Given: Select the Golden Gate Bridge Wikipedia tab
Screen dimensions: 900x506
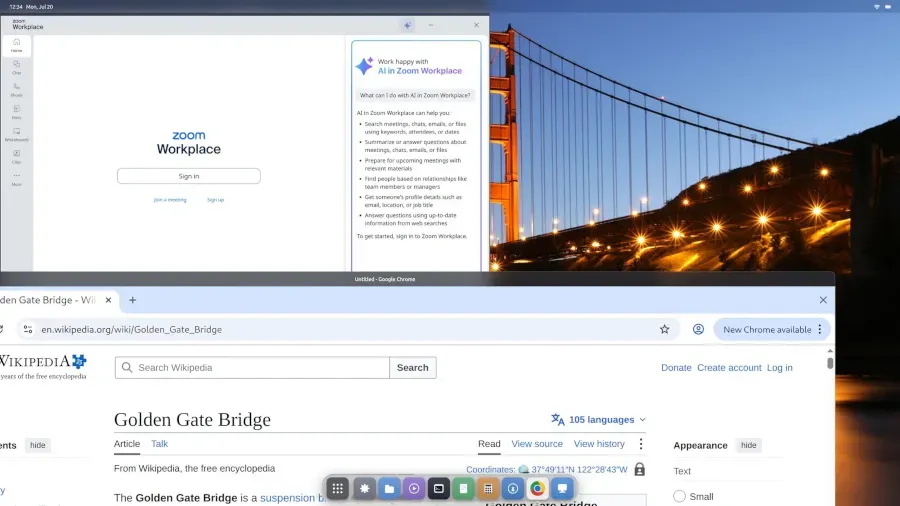Looking at the screenshot, I should pos(48,300).
